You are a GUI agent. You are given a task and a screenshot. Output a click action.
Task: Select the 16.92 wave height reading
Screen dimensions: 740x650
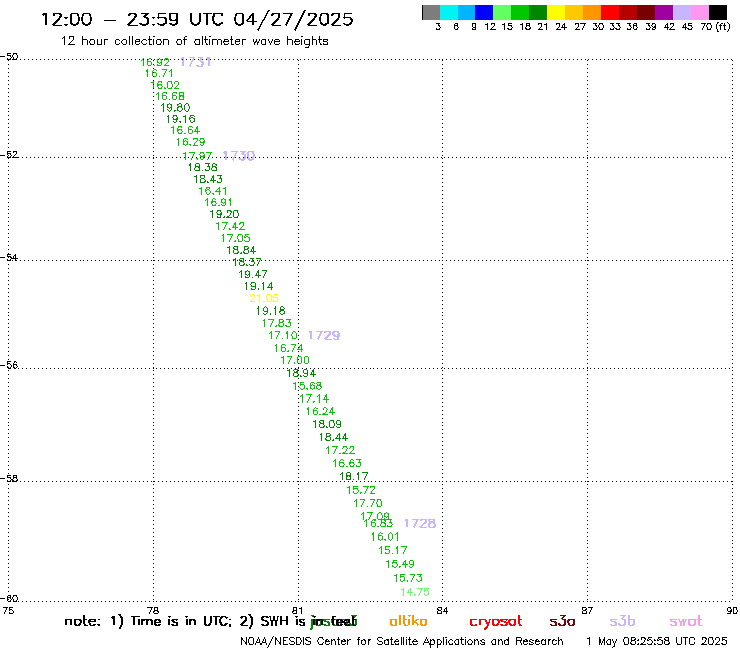coord(155,62)
